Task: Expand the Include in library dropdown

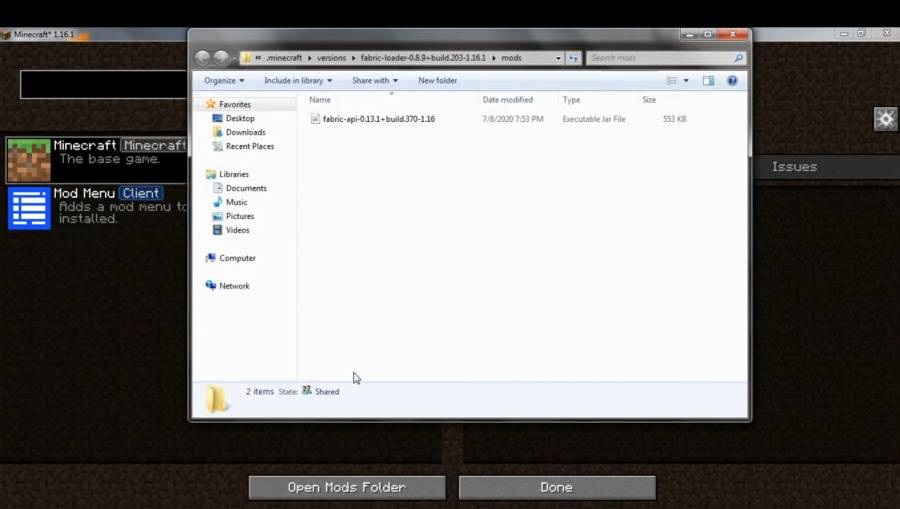Action: 297,80
